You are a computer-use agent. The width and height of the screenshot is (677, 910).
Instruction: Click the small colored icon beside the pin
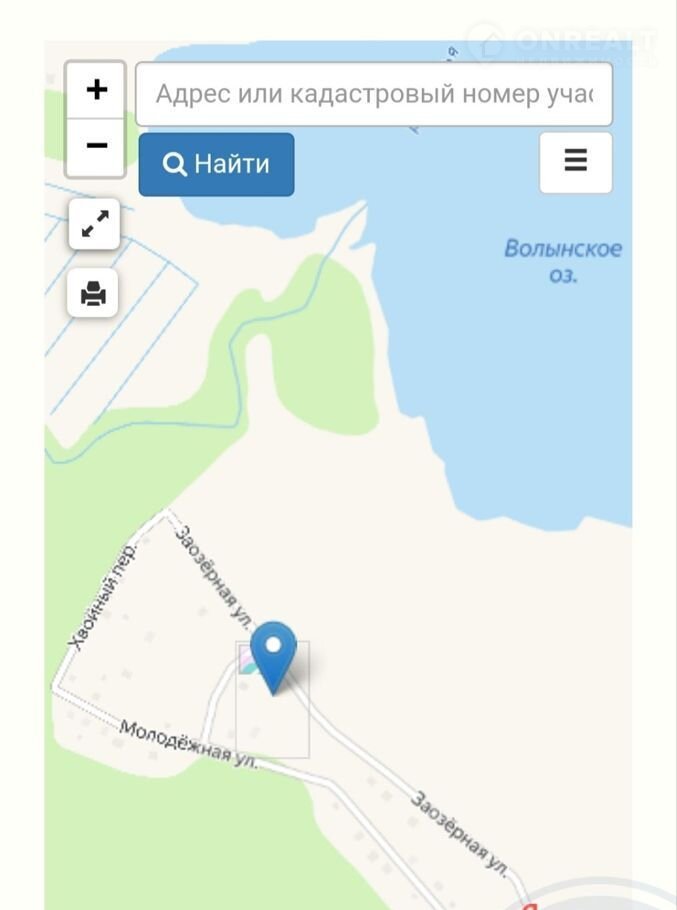[x=248, y=661]
